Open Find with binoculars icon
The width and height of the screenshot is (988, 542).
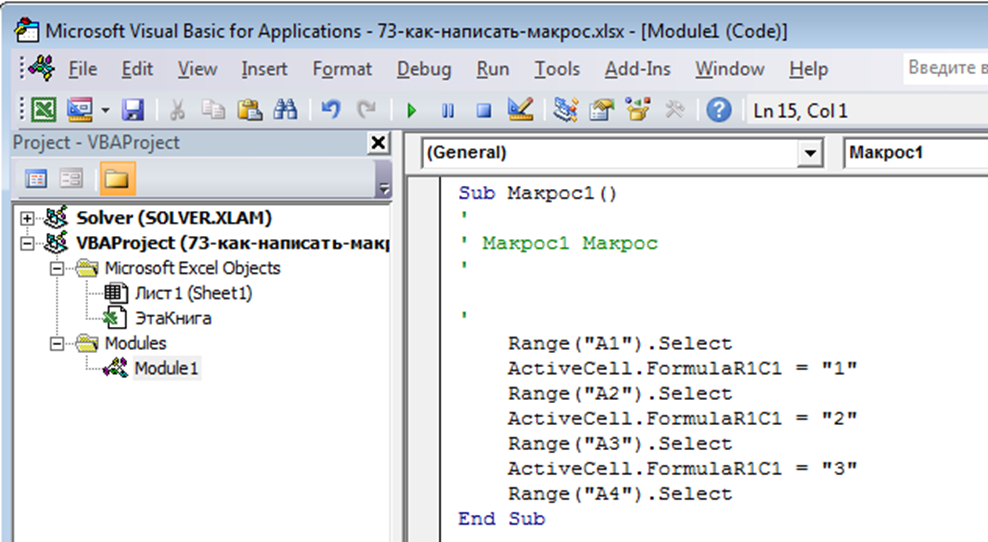click(285, 110)
